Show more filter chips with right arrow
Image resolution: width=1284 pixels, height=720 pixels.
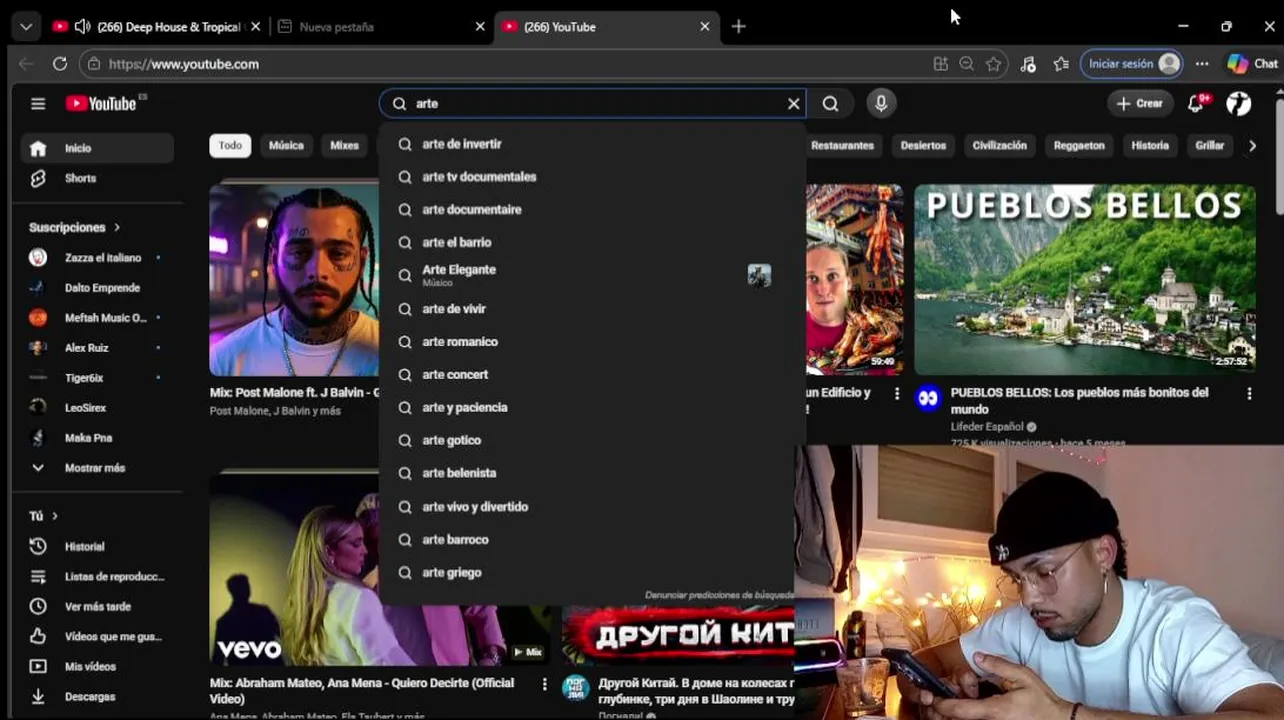pyautogui.click(x=1252, y=146)
